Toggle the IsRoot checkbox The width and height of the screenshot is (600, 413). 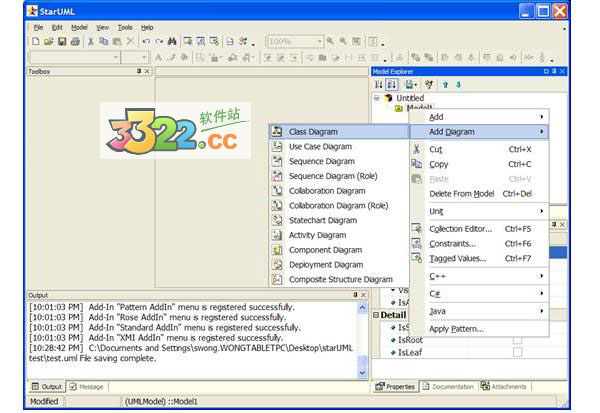[x=517, y=340]
